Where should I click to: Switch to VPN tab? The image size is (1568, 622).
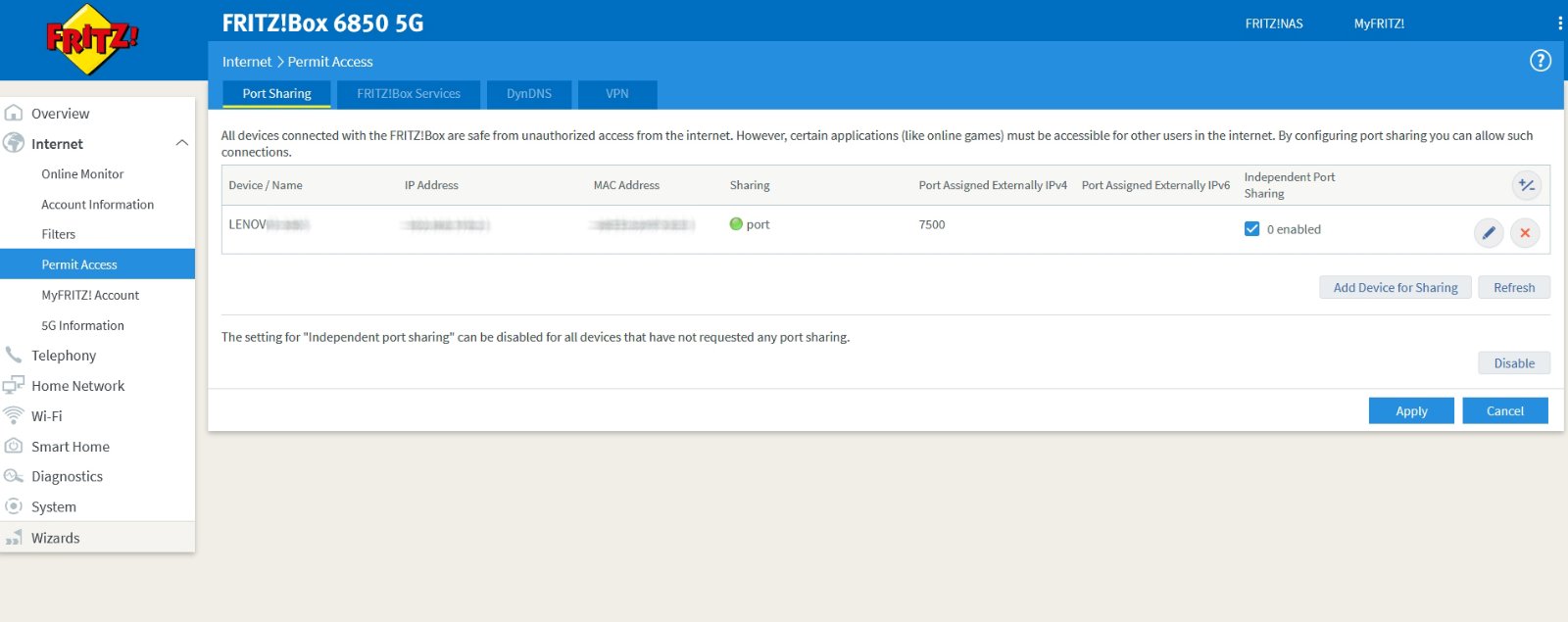[617, 94]
